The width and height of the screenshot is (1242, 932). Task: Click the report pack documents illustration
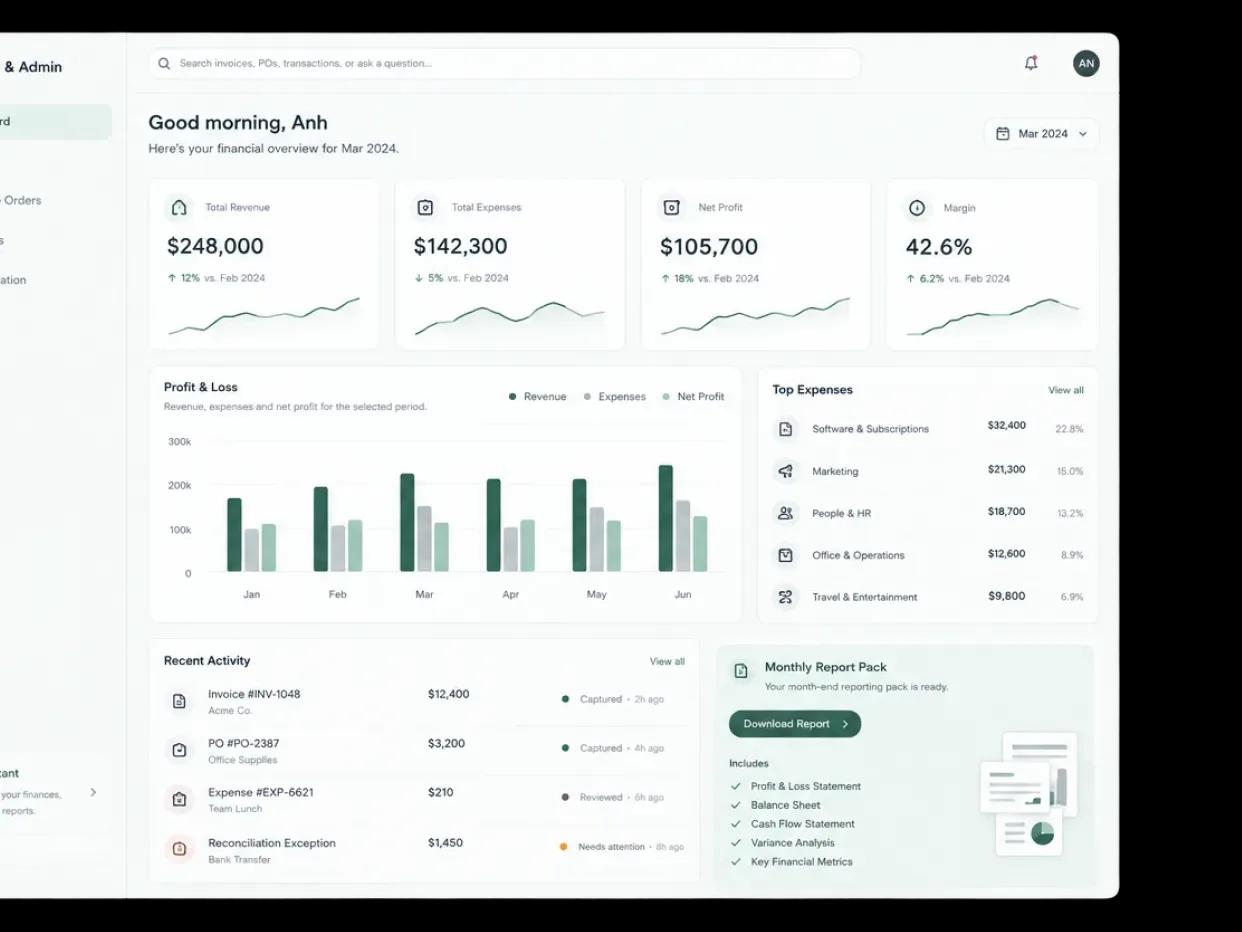pos(1030,793)
